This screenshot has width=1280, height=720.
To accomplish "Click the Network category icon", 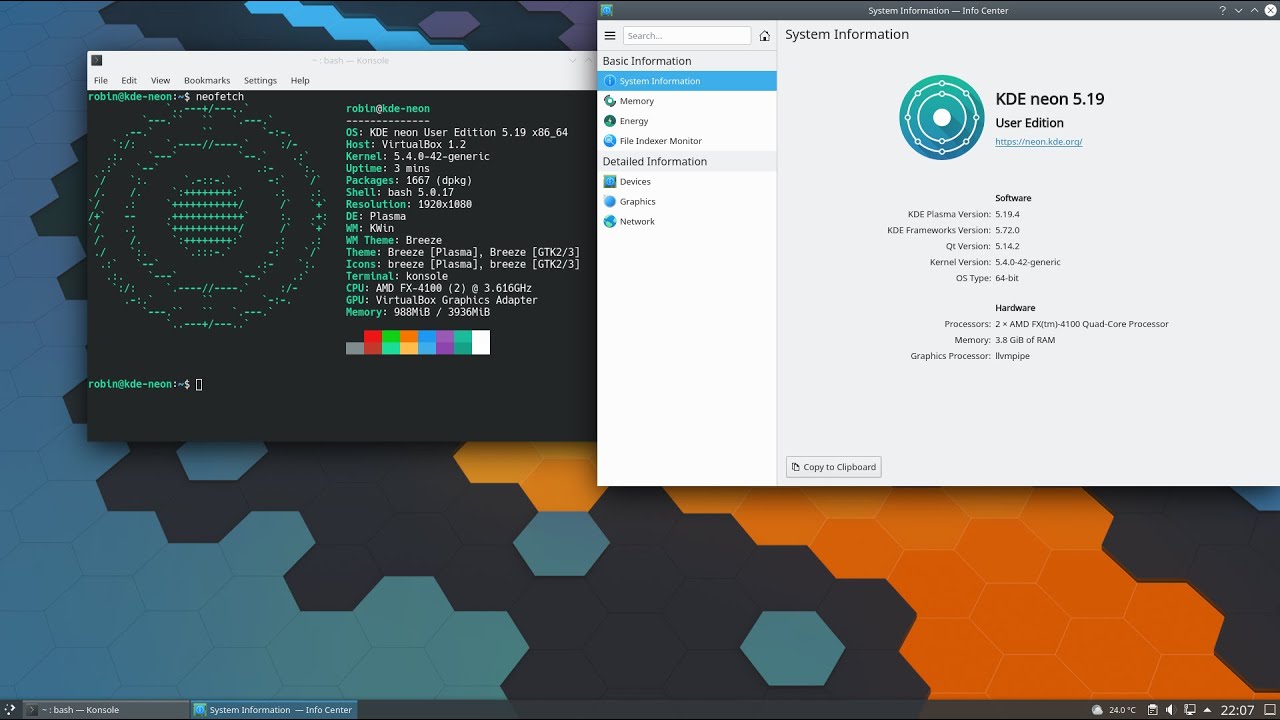I will click(x=610, y=222).
